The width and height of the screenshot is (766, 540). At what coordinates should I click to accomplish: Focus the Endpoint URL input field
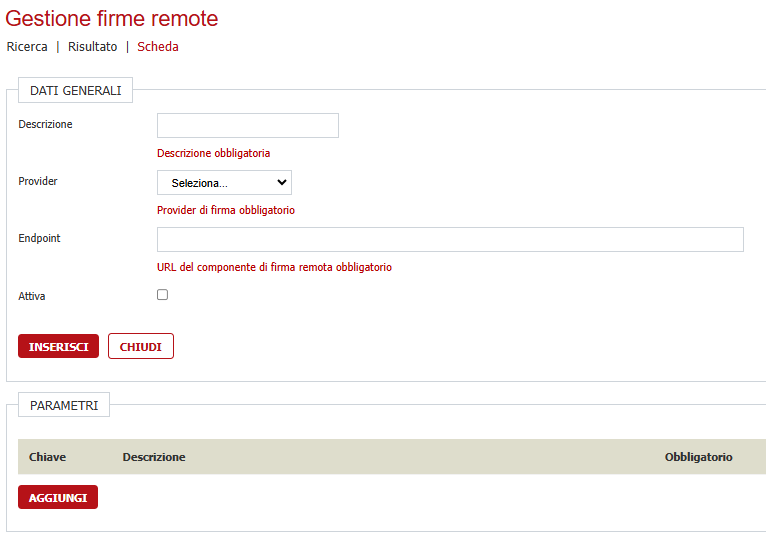[450, 239]
